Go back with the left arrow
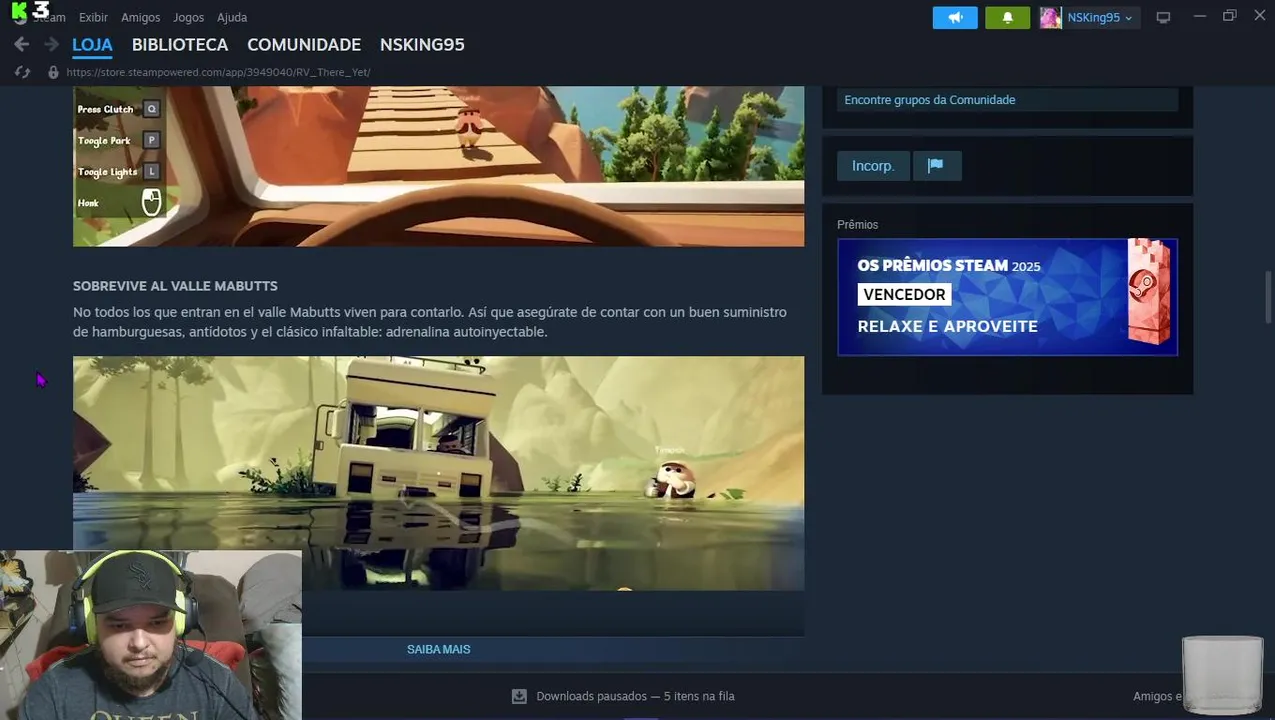 pos(21,45)
